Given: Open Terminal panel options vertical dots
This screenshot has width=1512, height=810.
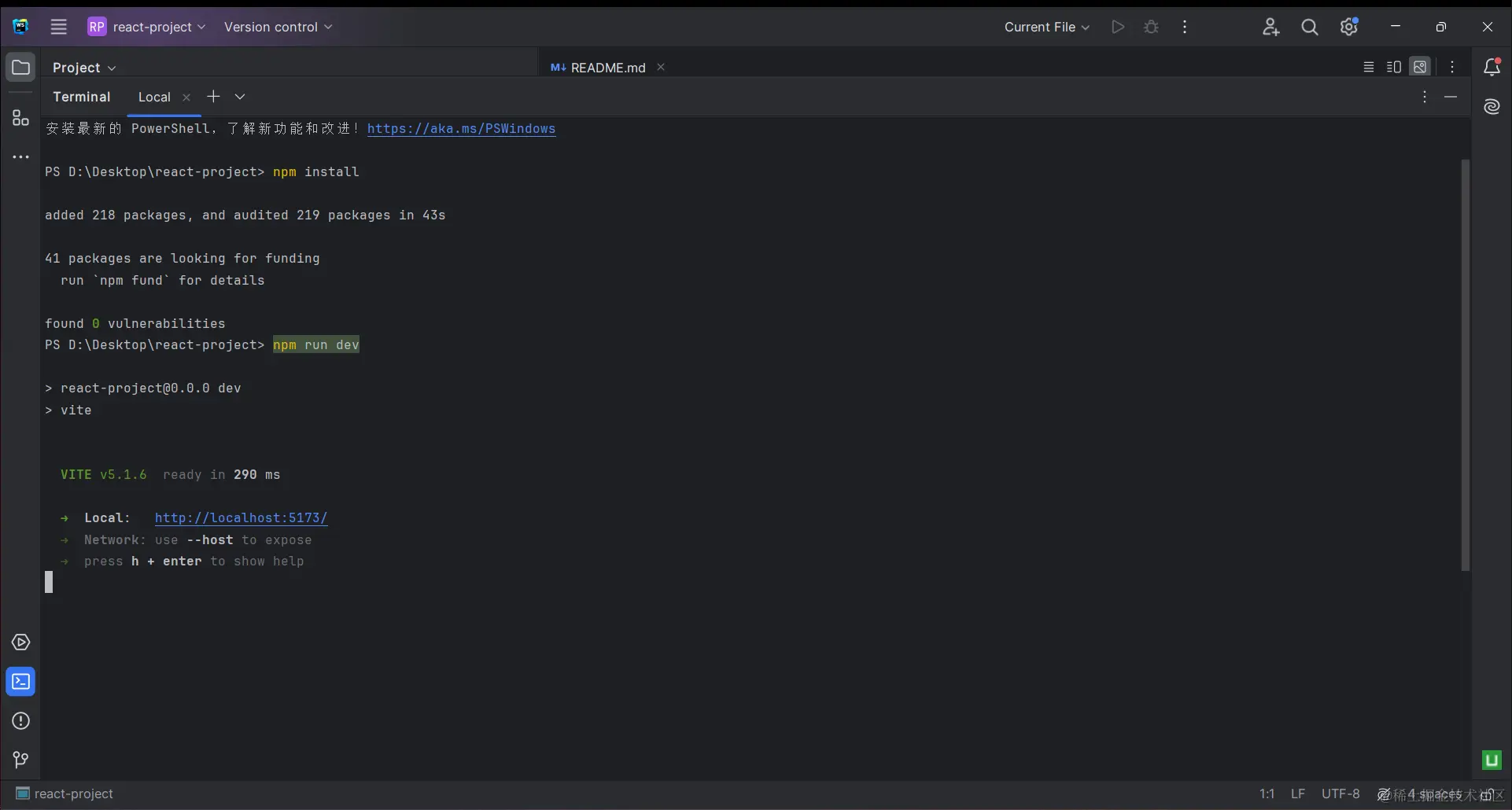Looking at the screenshot, I should (x=1425, y=97).
